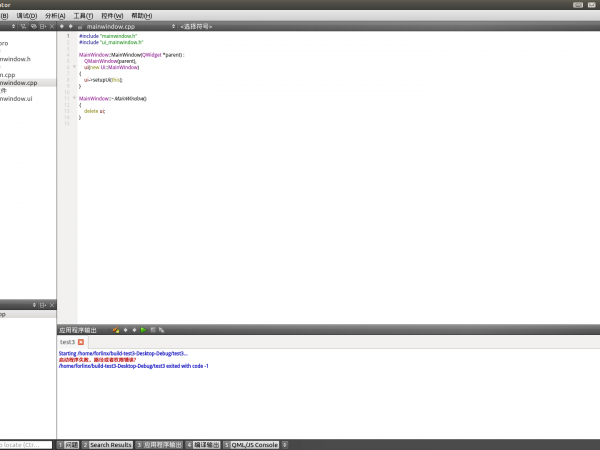The height and width of the screenshot is (450, 600).
Task: Close the upper project sidebar panel
Action: [x=52, y=26]
